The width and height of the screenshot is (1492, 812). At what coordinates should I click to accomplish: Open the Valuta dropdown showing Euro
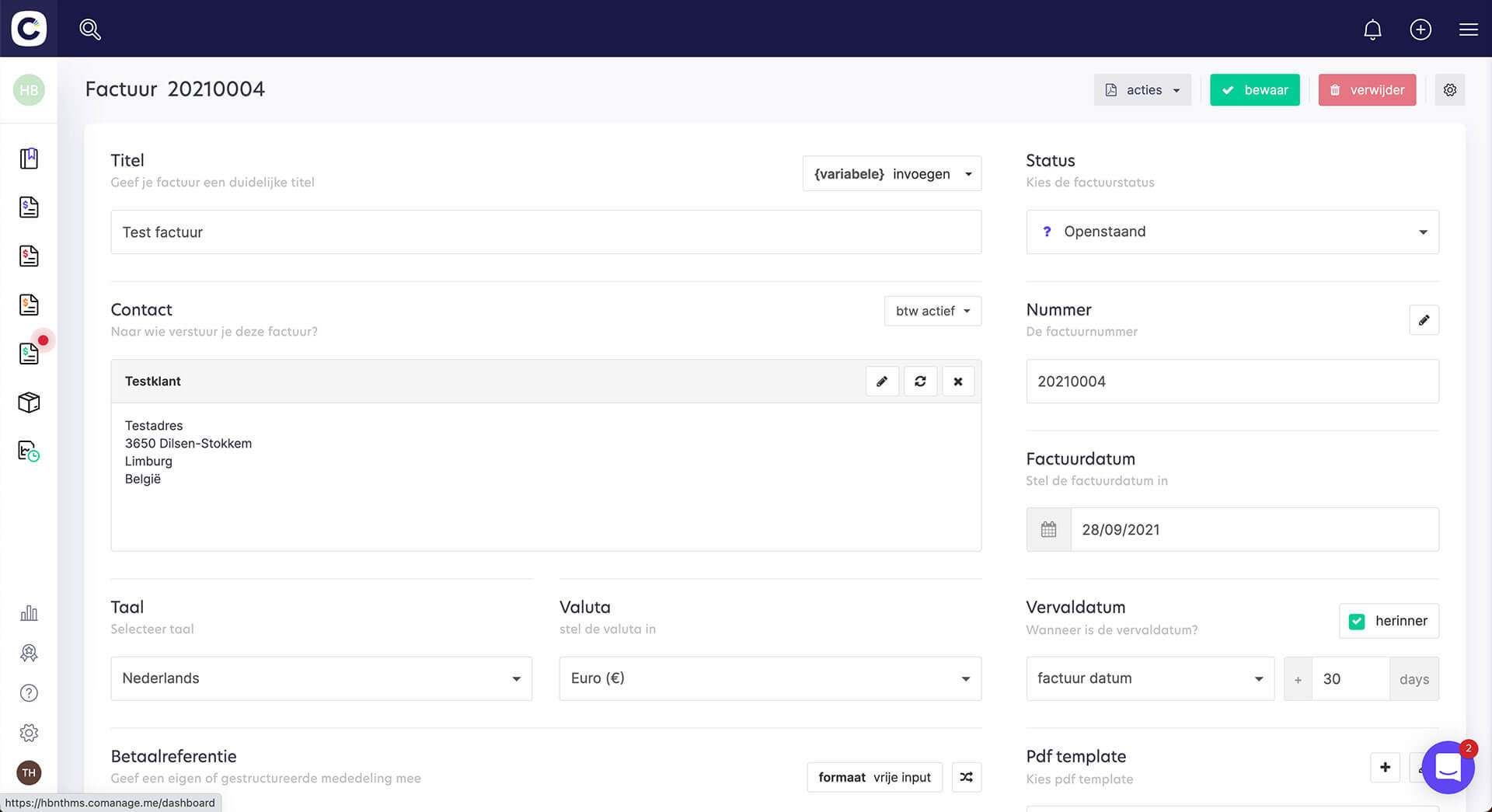coord(769,678)
